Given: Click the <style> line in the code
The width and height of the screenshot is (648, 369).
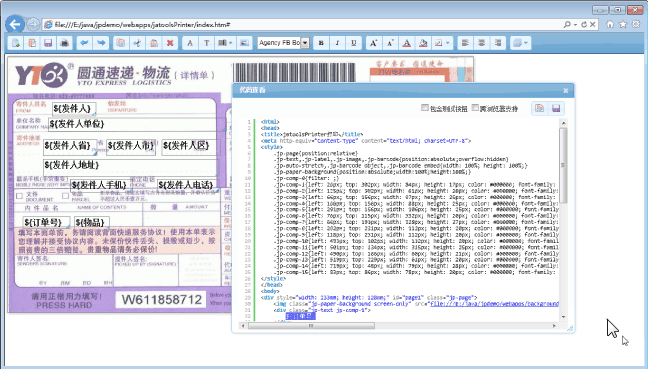Looking at the screenshot, I should pos(272,147).
